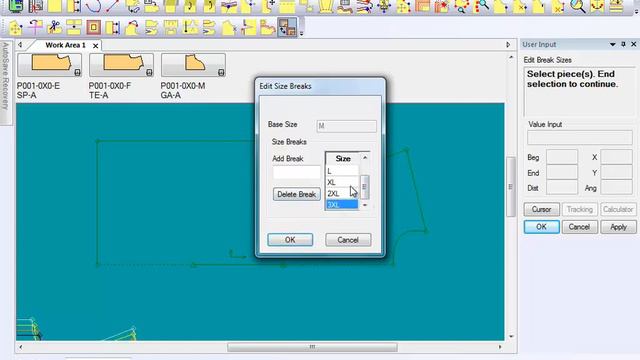
Task: Click the Value Input field
Action: pyautogui.click(x=580, y=138)
